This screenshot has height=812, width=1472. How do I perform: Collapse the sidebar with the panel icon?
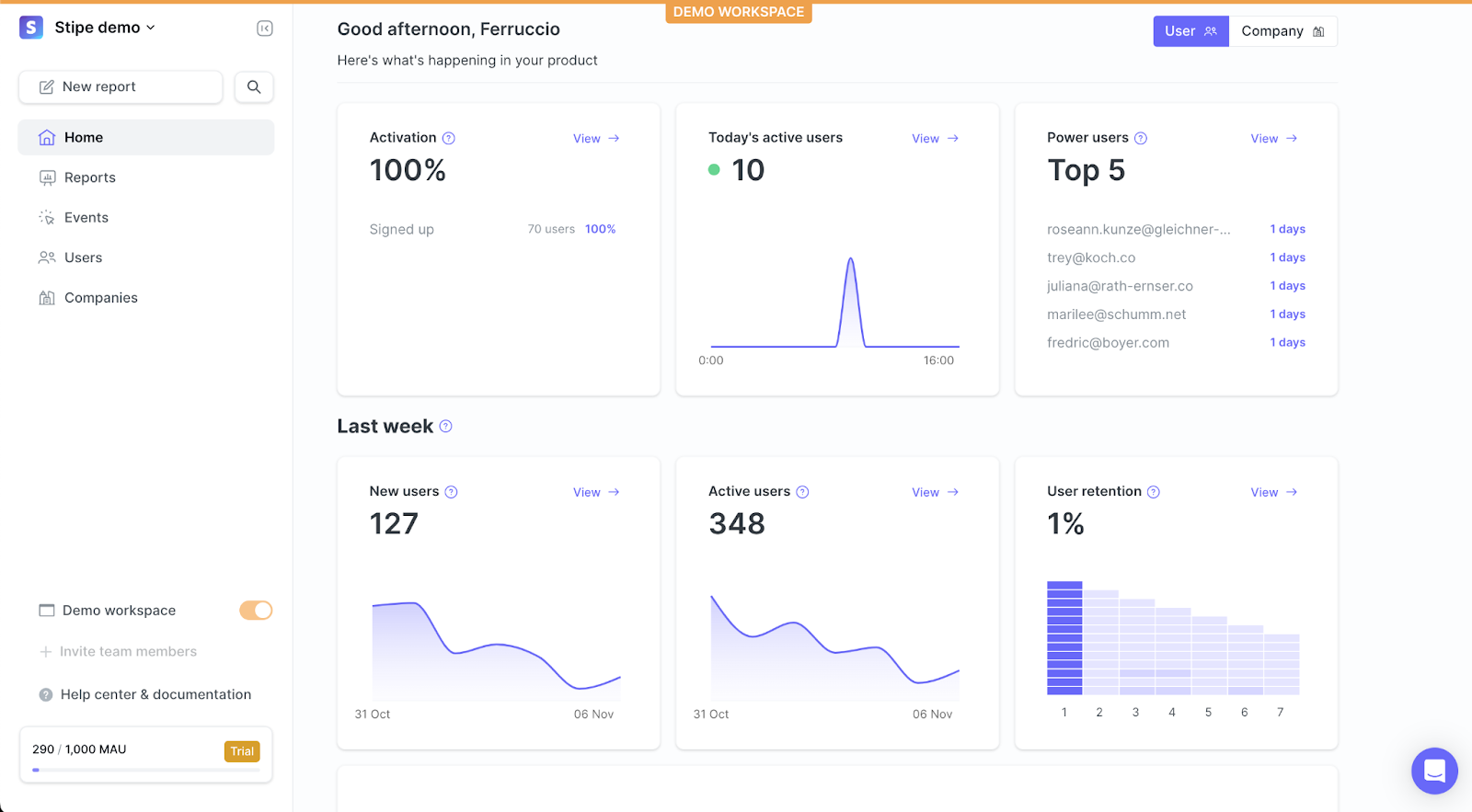(x=265, y=29)
